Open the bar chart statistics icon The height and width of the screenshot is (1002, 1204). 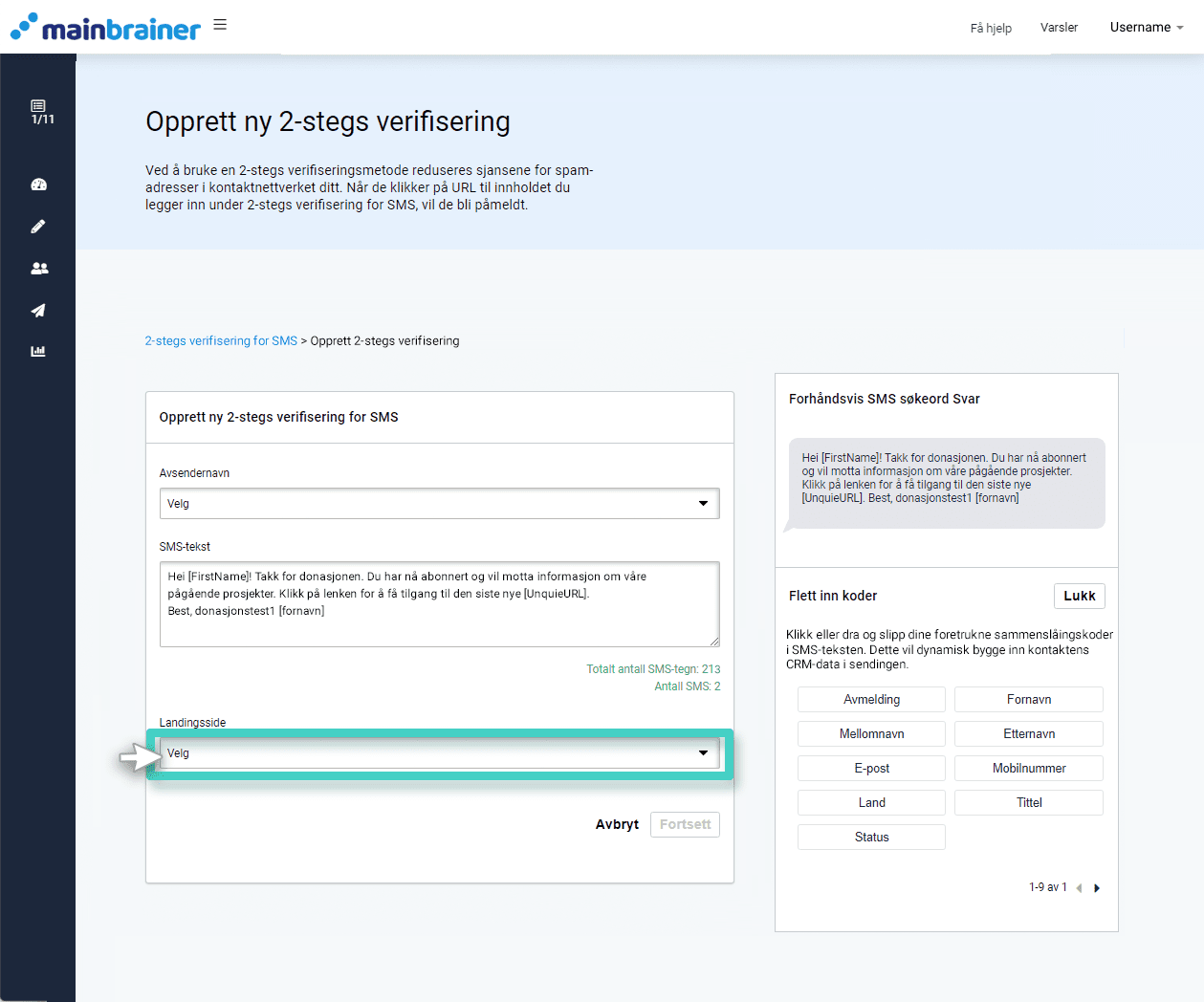coord(38,351)
